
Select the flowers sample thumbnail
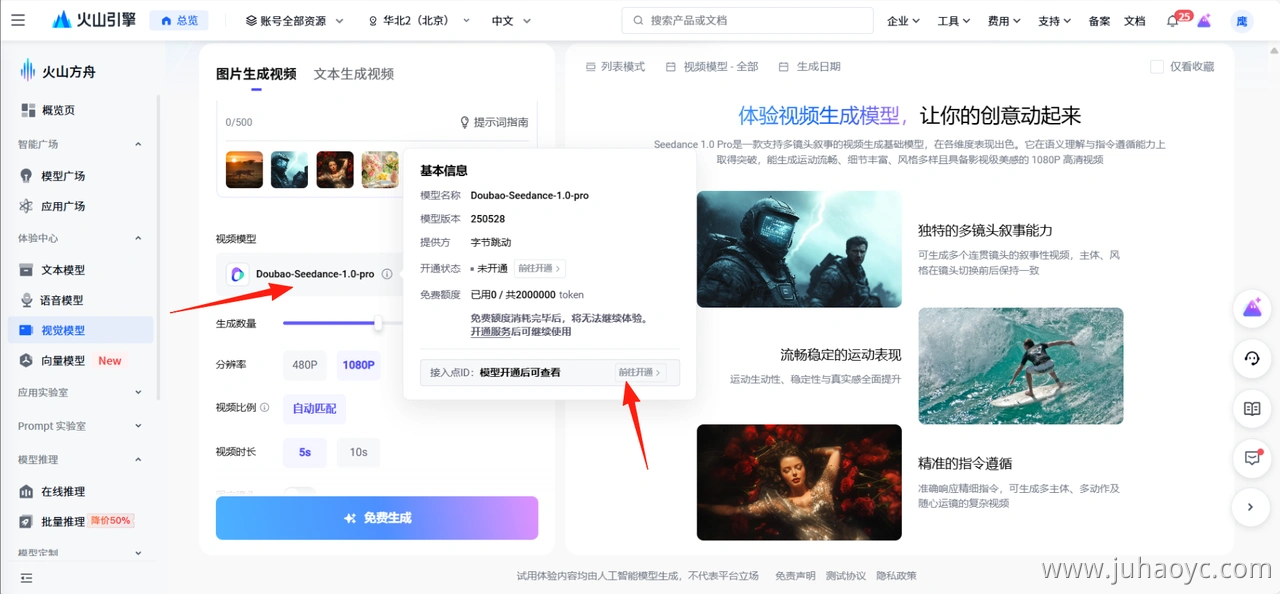(381, 170)
